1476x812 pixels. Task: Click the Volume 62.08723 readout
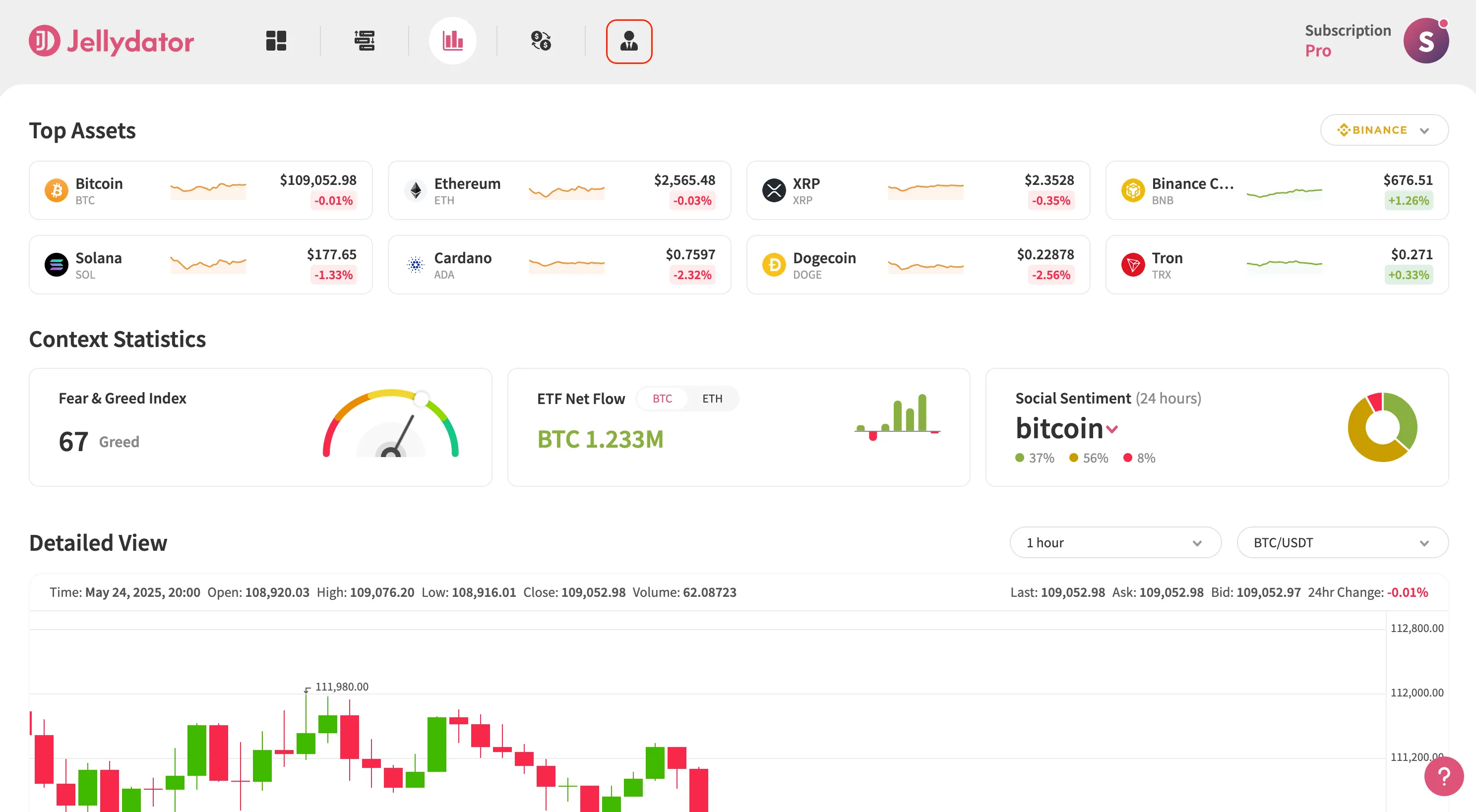click(684, 592)
